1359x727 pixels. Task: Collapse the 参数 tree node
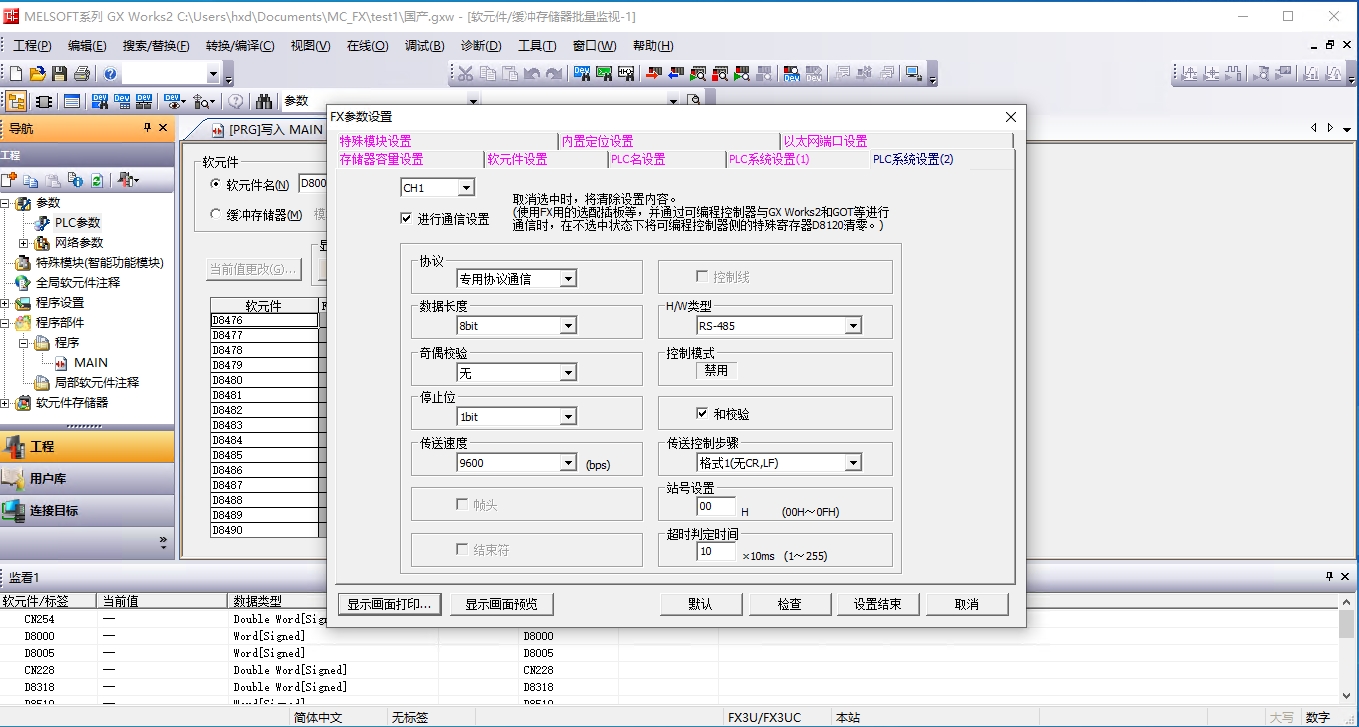[5, 203]
